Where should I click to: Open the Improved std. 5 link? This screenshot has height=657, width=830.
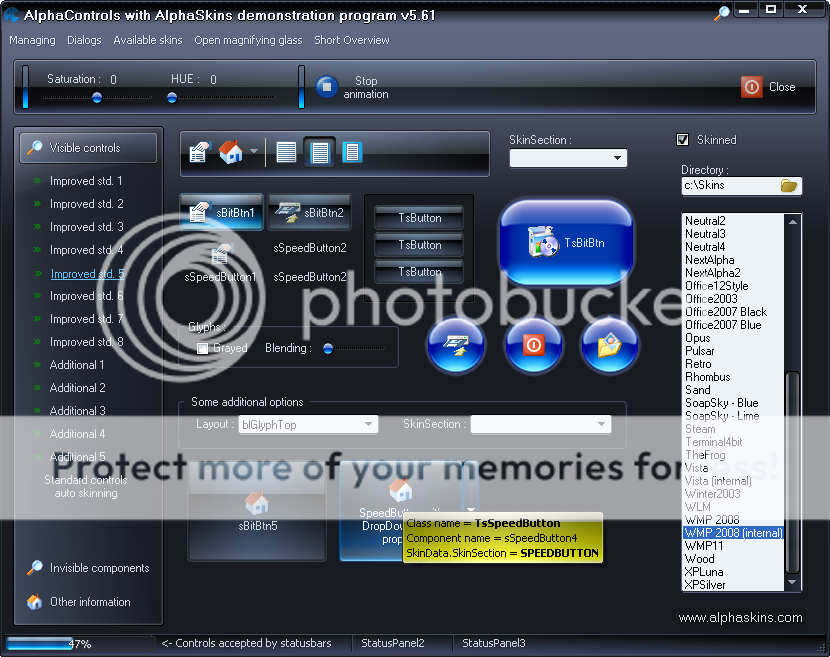tap(87, 274)
